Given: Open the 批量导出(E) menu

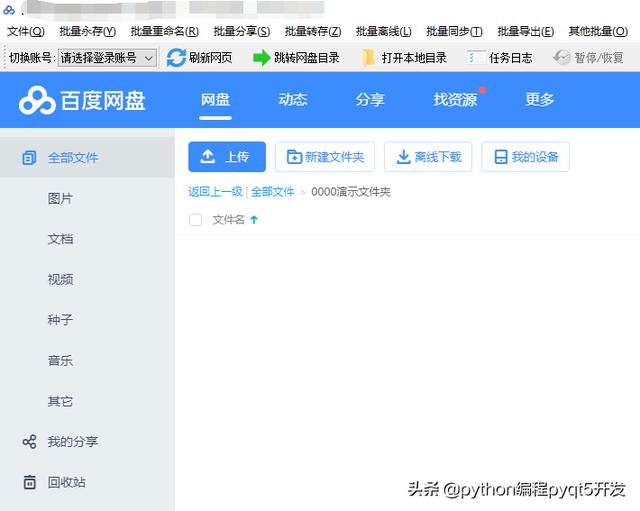Looking at the screenshot, I should coord(526,31).
